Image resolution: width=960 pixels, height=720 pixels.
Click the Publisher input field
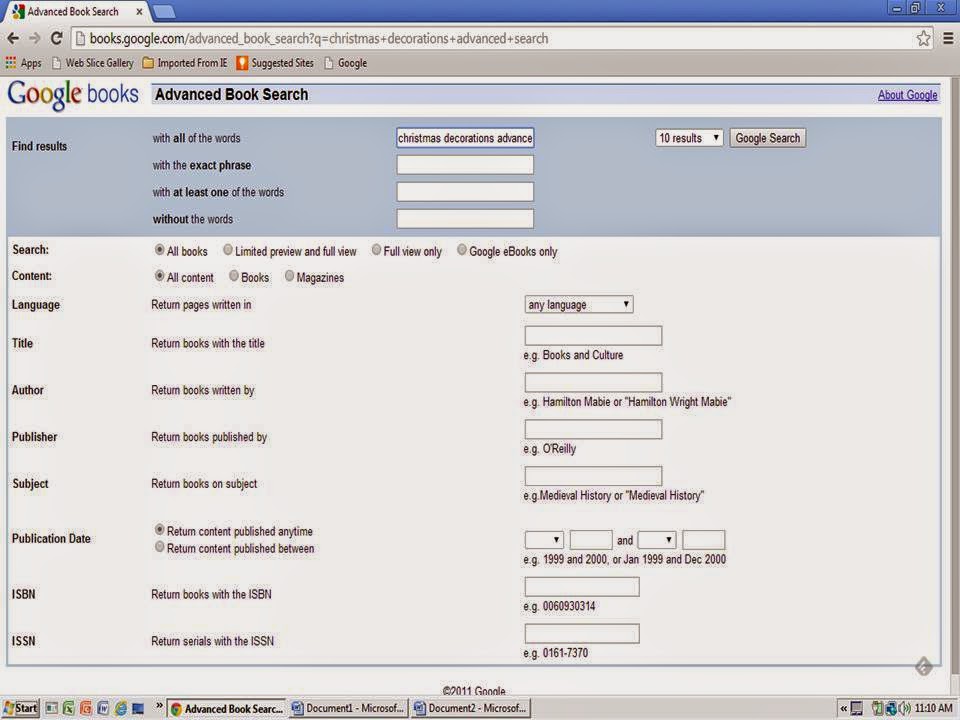593,429
